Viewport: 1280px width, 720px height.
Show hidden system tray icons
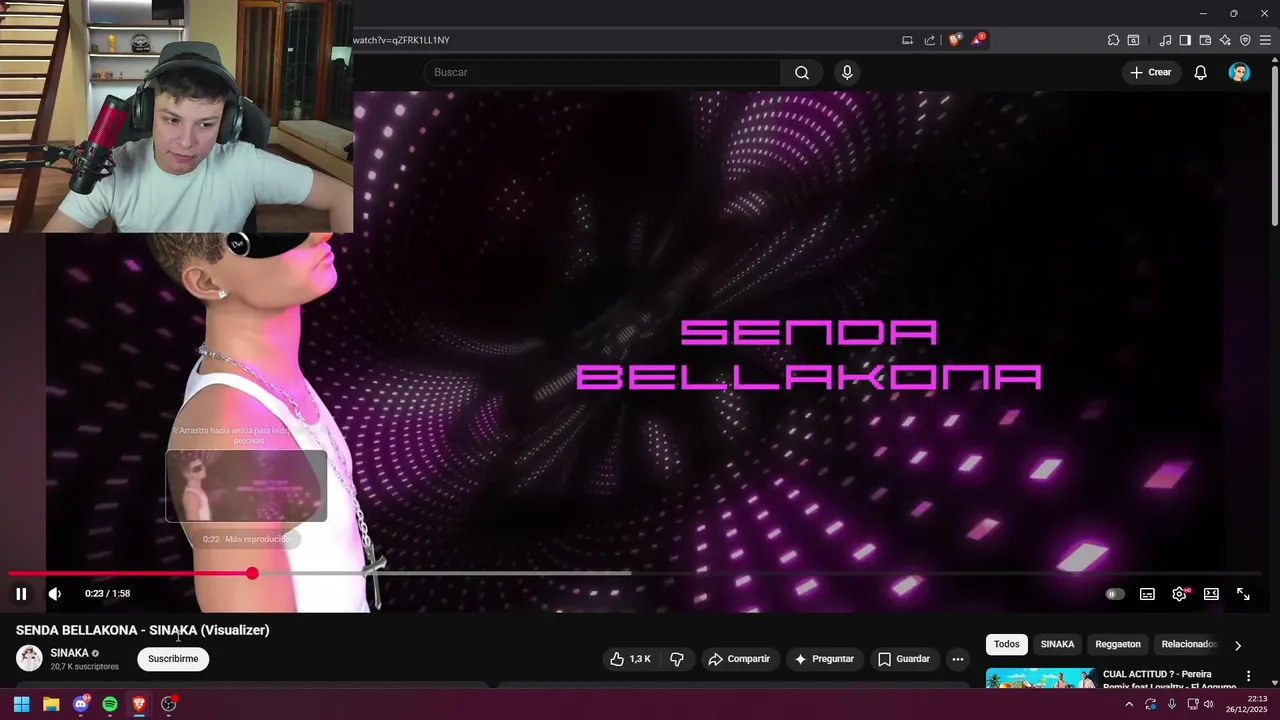tap(1129, 704)
